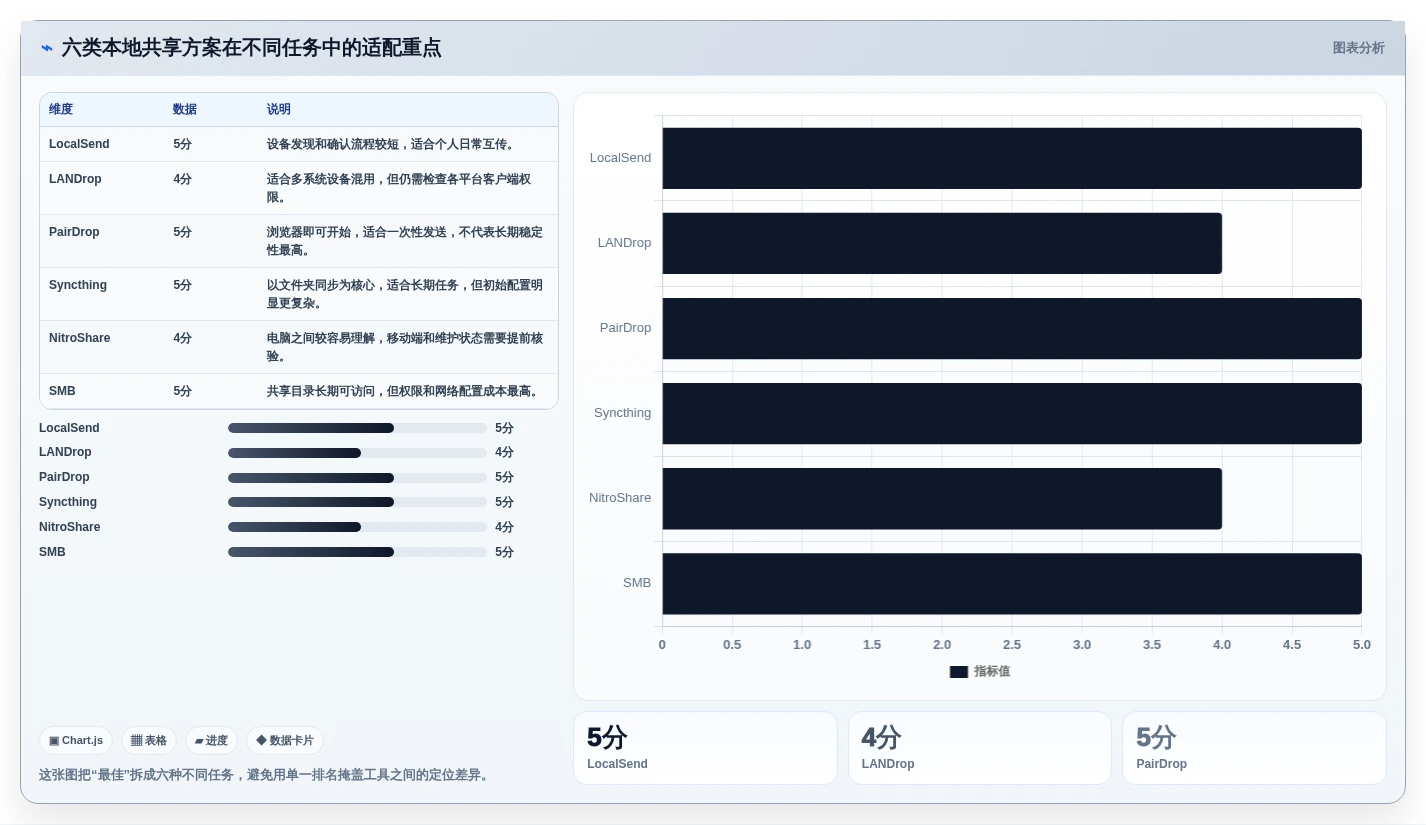
Task: Click the 5.0 x-axis tick label
Action: click(x=1362, y=645)
